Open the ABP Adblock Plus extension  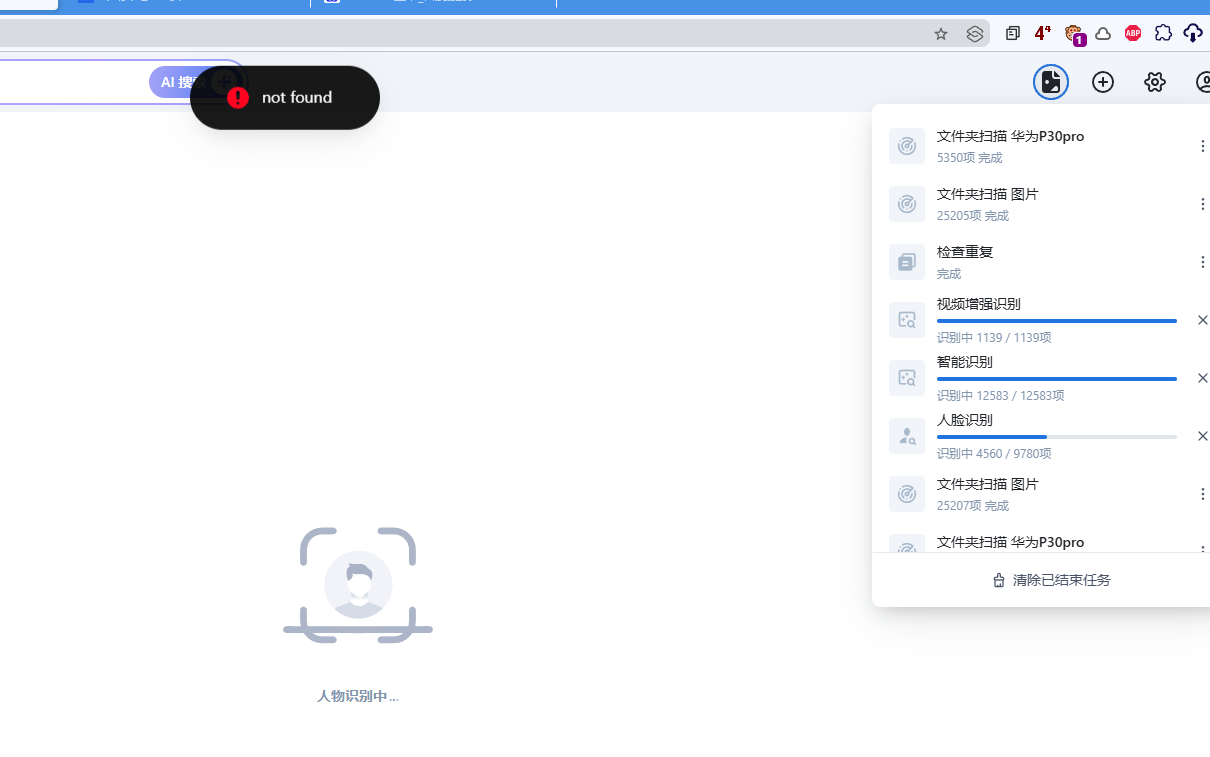pyautogui.click(x=1133, y=33)
